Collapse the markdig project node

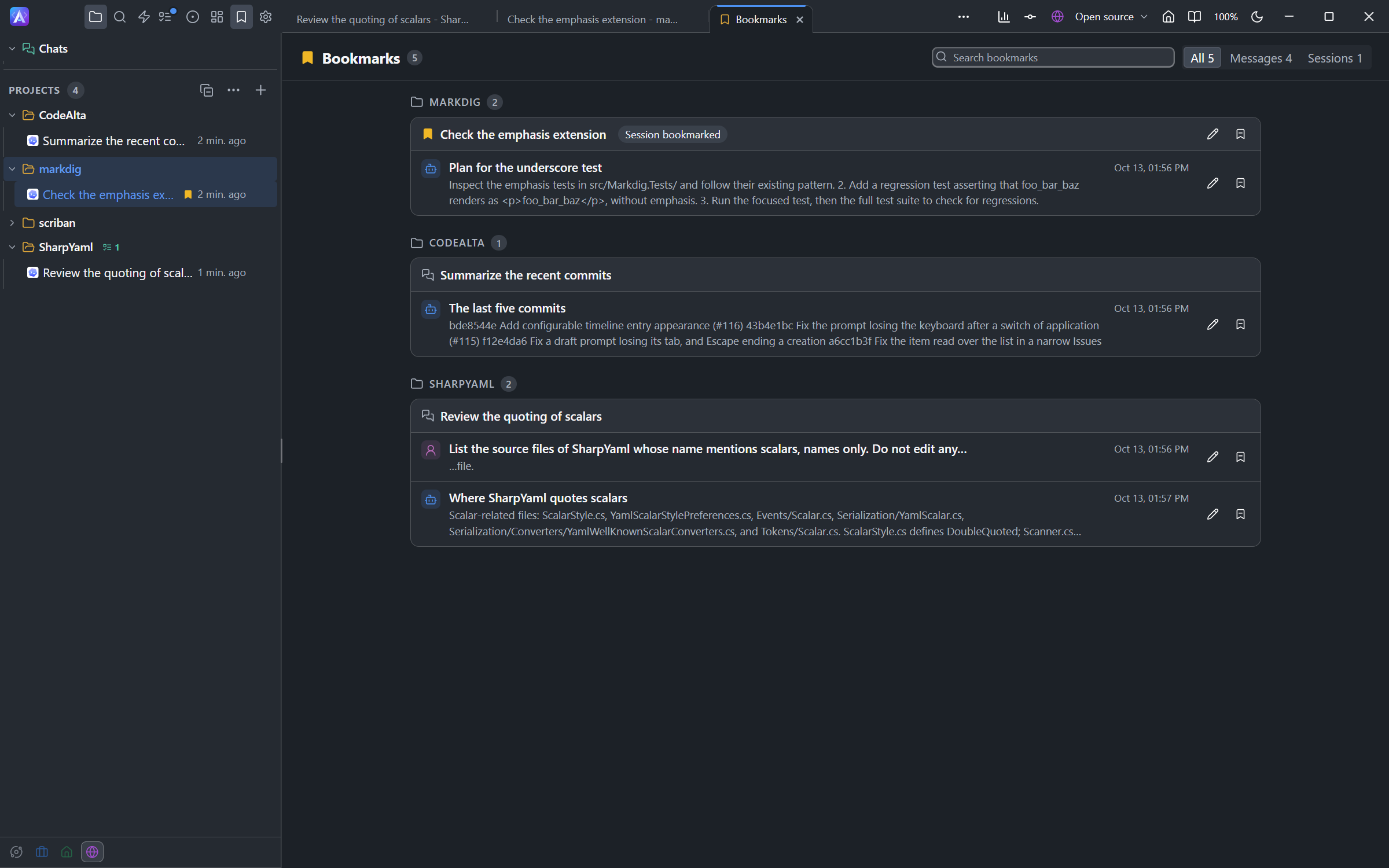tap(12, 169)
